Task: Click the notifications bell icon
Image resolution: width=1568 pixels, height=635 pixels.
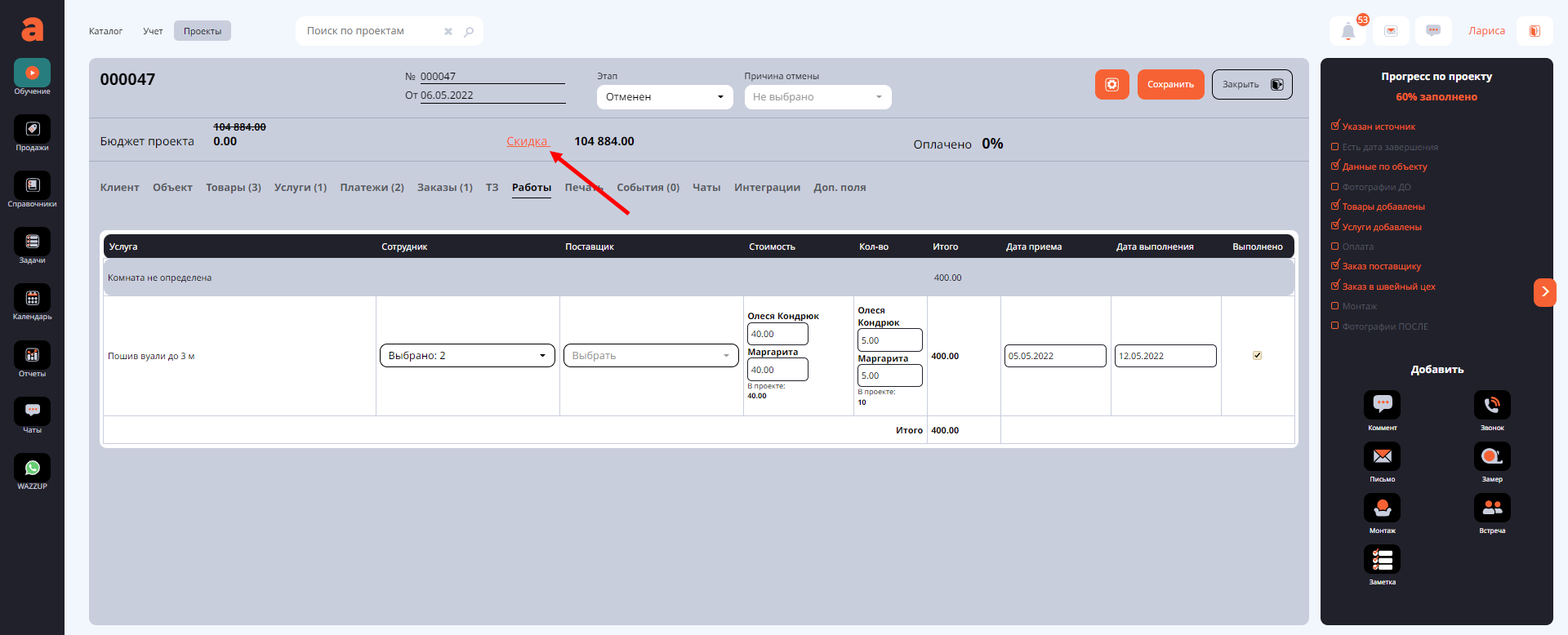Action: coord(1347,32)
